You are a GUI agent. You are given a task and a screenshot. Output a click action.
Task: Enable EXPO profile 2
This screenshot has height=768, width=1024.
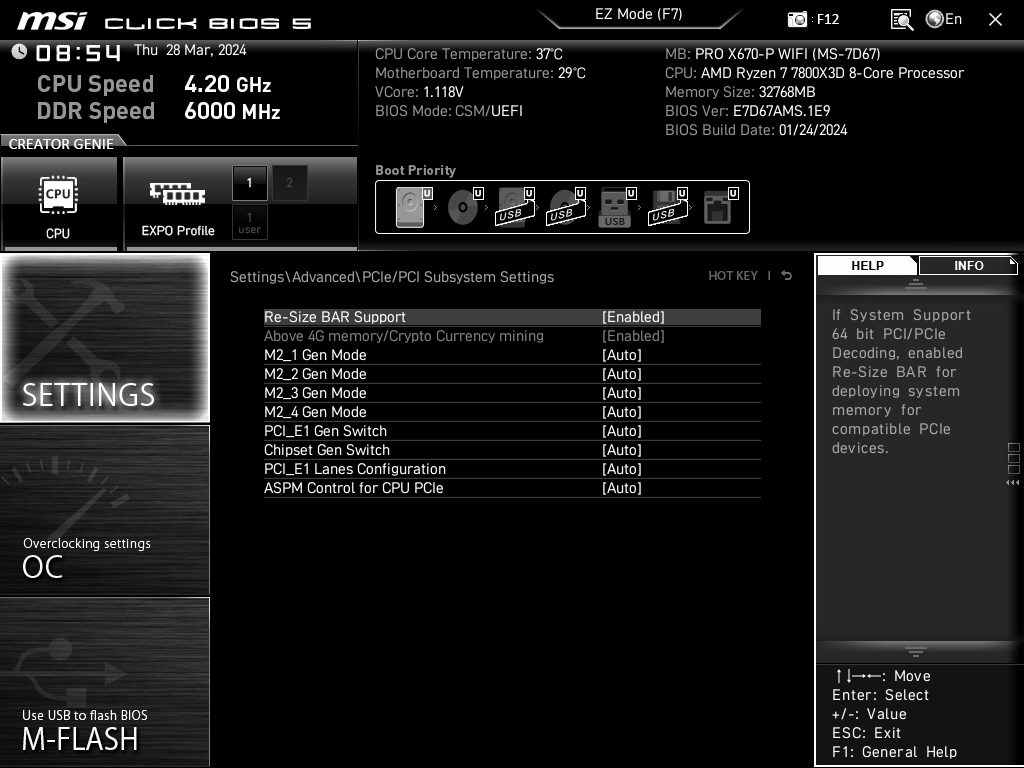point(289,183)
